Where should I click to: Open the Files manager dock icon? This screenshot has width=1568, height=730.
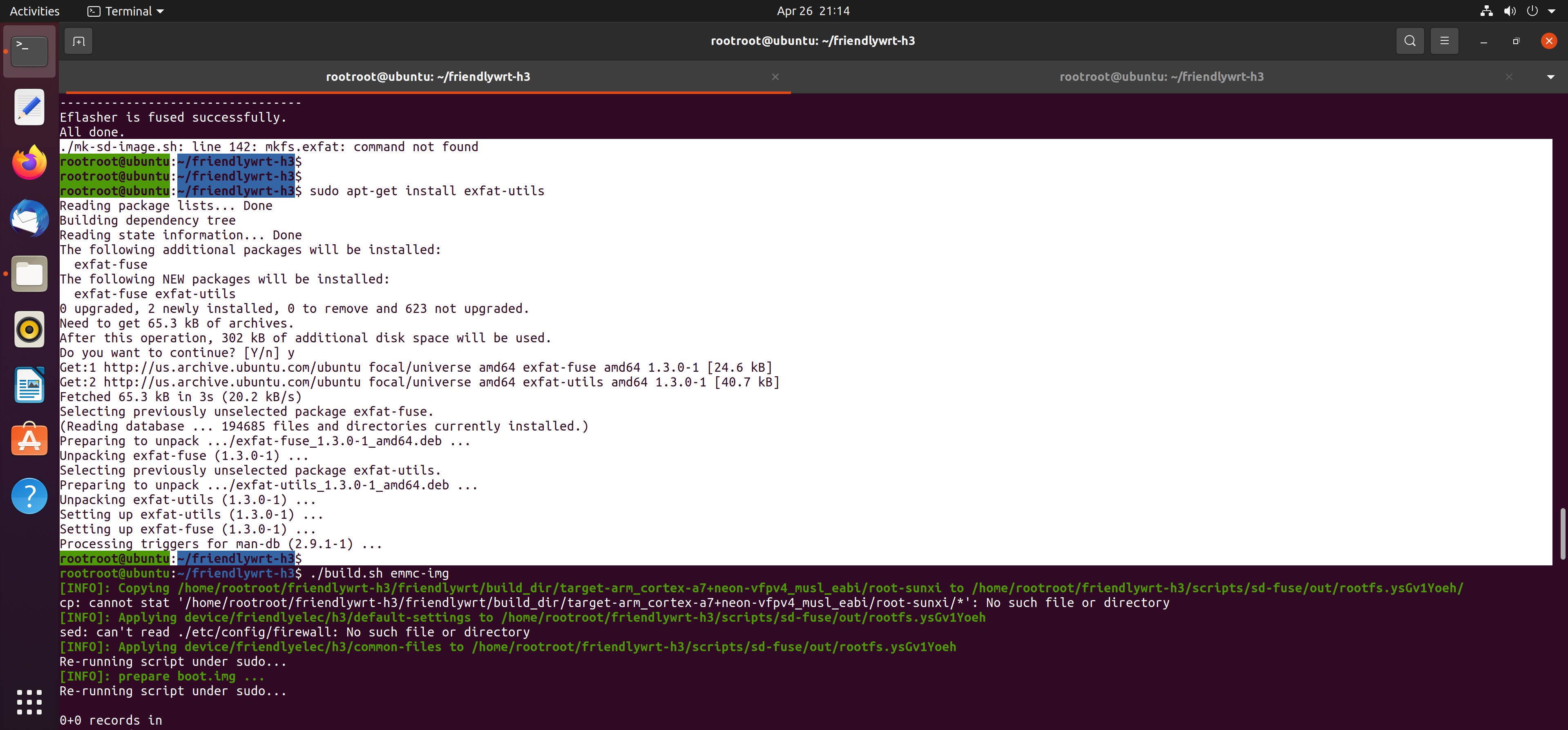point(29,274)
